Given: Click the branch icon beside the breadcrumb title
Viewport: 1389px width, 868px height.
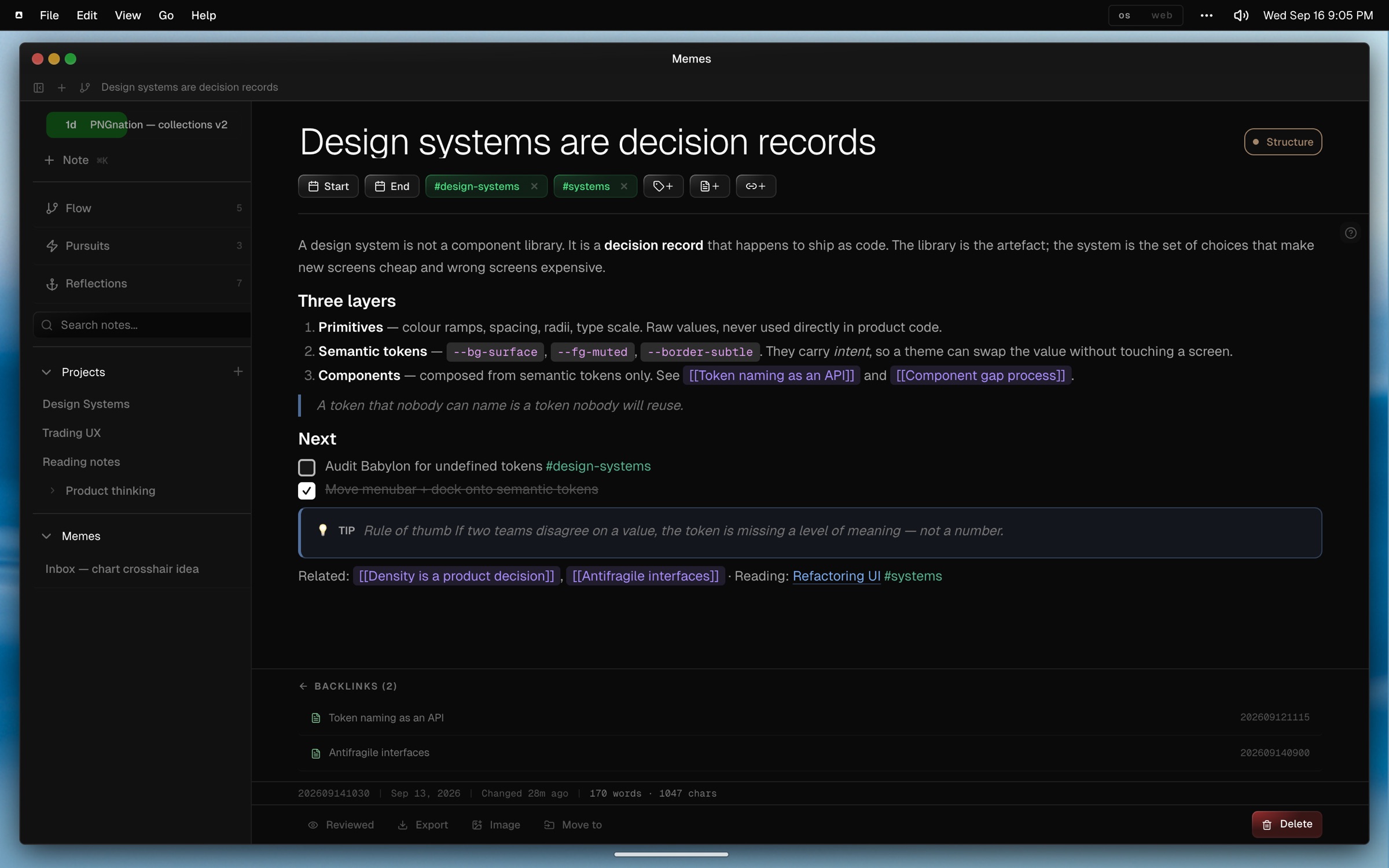Looking at the screenshot, I should [85, 87].
